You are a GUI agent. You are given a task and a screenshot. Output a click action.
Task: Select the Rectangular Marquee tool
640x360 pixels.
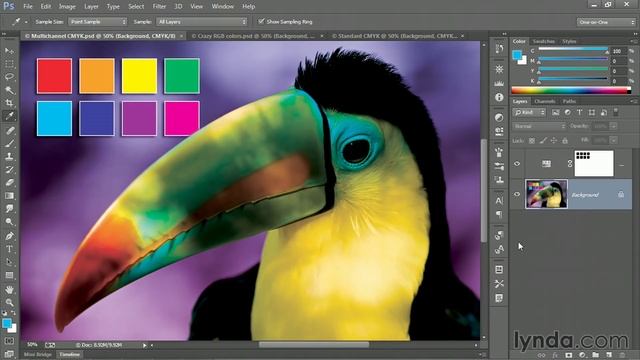[9, 64]
